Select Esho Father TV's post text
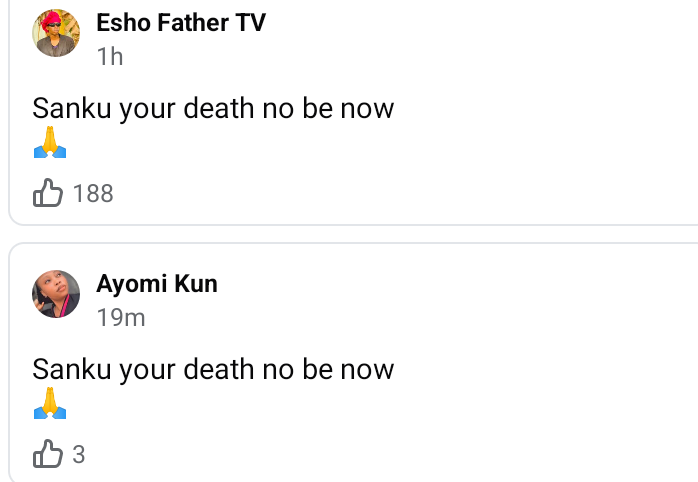Screen dimensions: 698x482 pyautogui.click(x=213, y=108)
